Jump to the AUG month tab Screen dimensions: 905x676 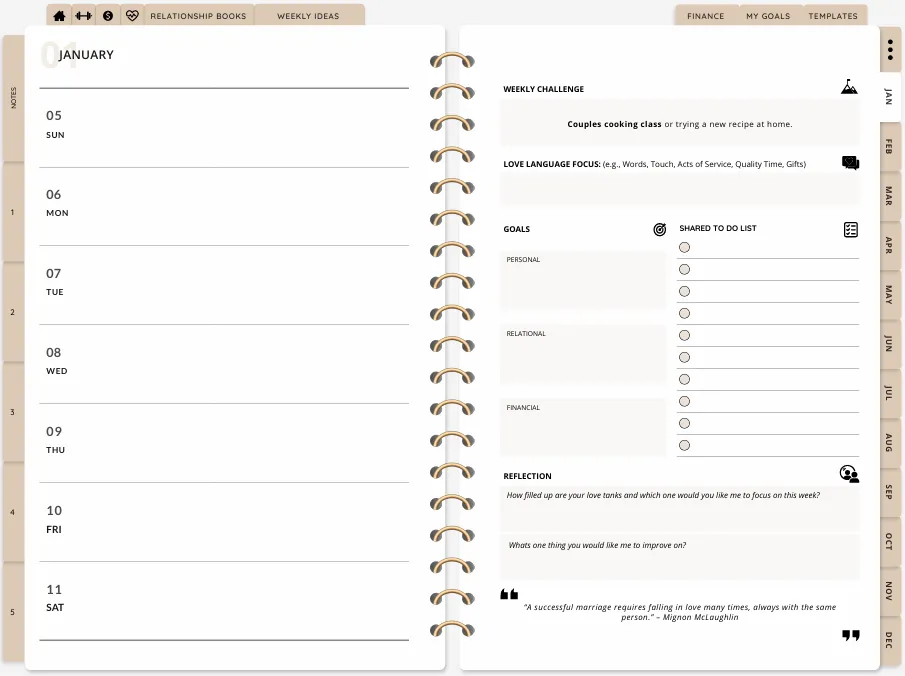[x=889, y=443]
